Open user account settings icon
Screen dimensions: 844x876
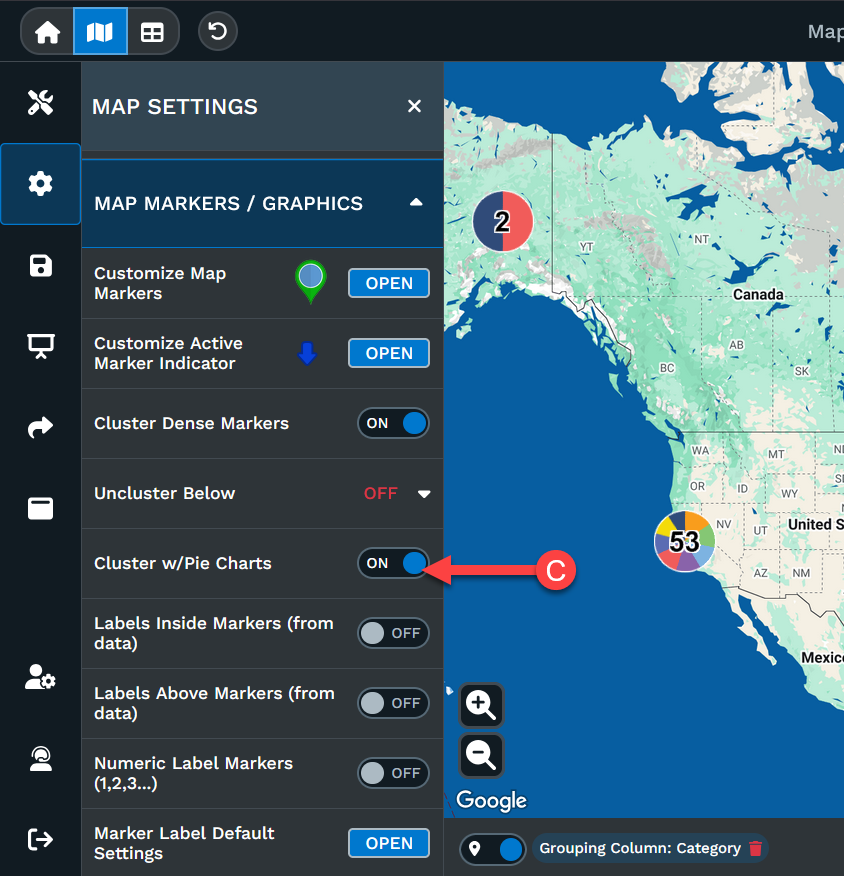40,677
